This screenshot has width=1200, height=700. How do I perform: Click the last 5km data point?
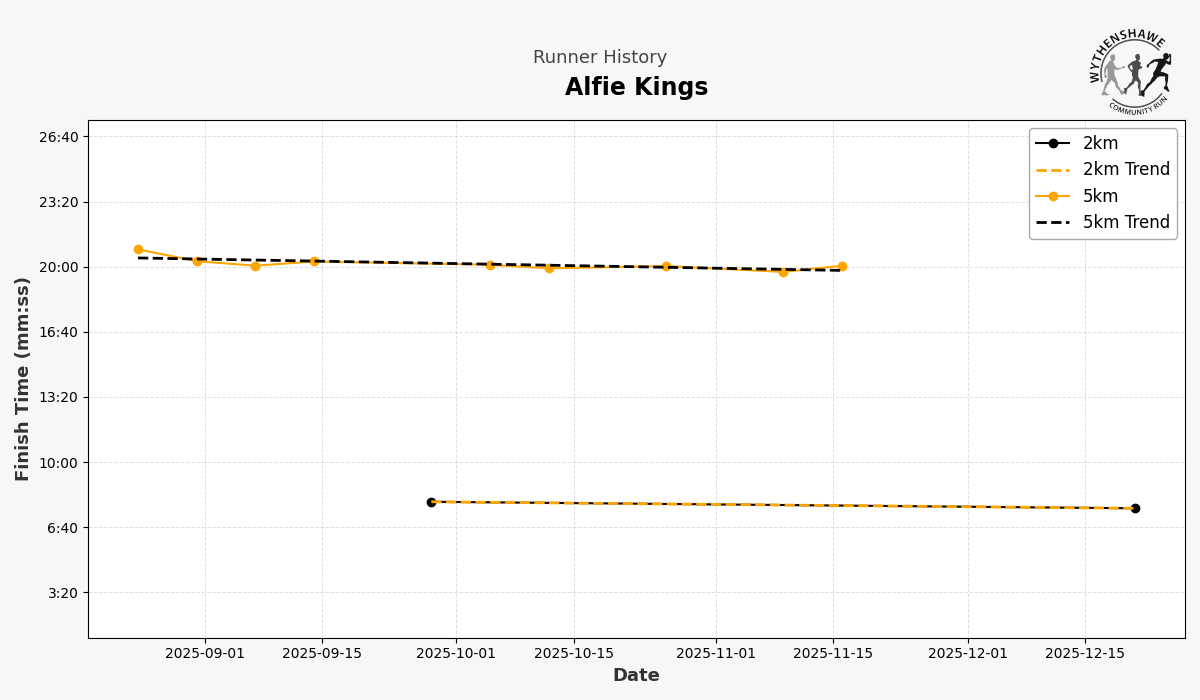pos(842,266)
